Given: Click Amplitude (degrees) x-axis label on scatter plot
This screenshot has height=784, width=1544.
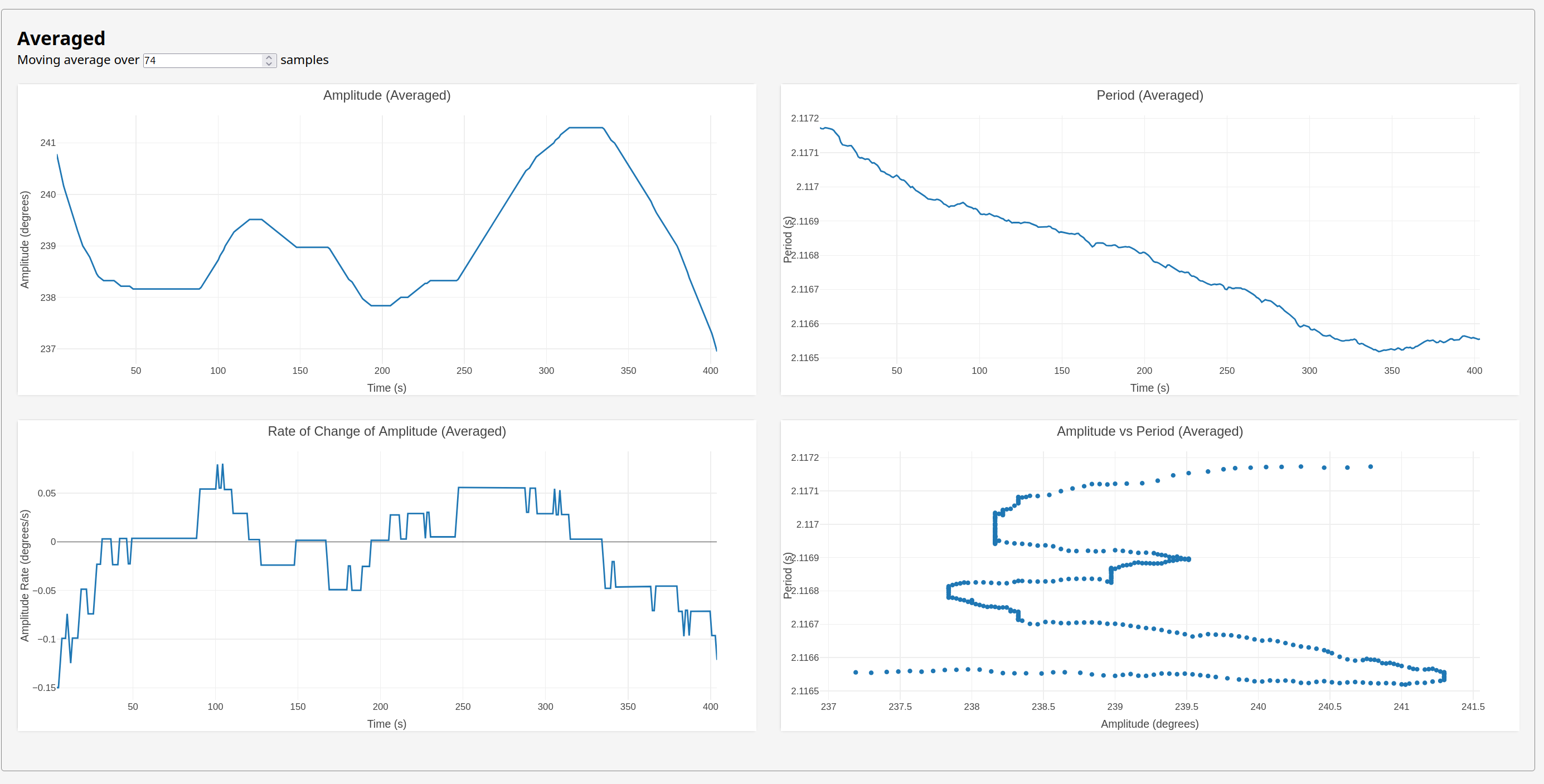Looking at the screenshot, I should click(1149, 724).
